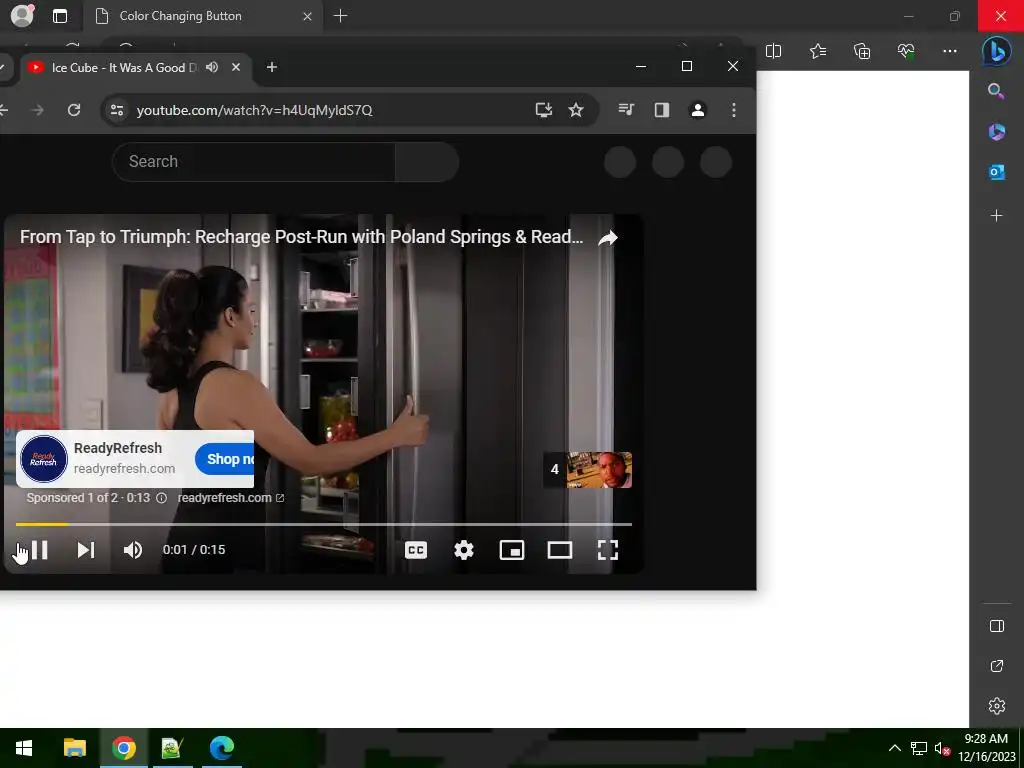Viewport: 1024px width, 768px height.
Task: Open link externally from Edge sidebar
Action: (997, 666)
